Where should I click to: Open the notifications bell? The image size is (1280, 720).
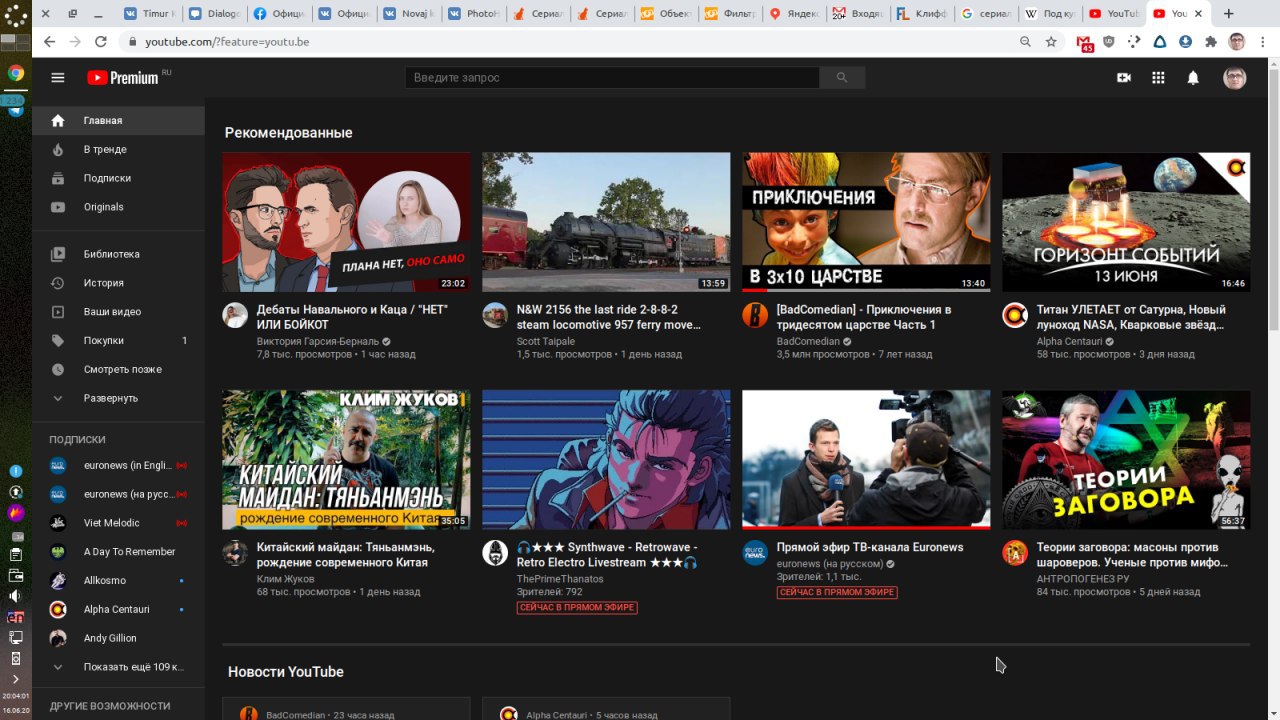(1193, 78)
